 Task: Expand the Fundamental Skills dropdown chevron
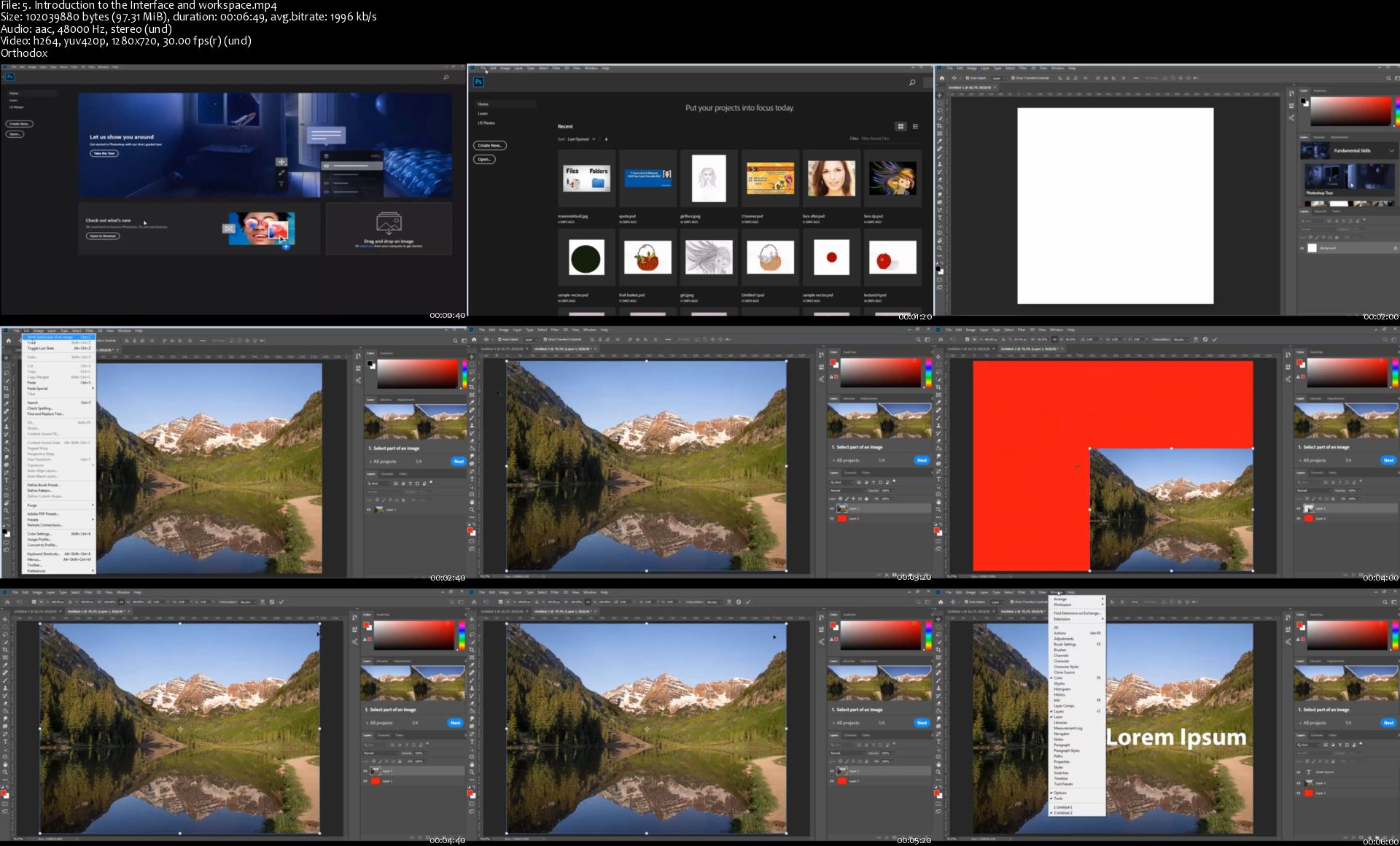coord(1391,151)
